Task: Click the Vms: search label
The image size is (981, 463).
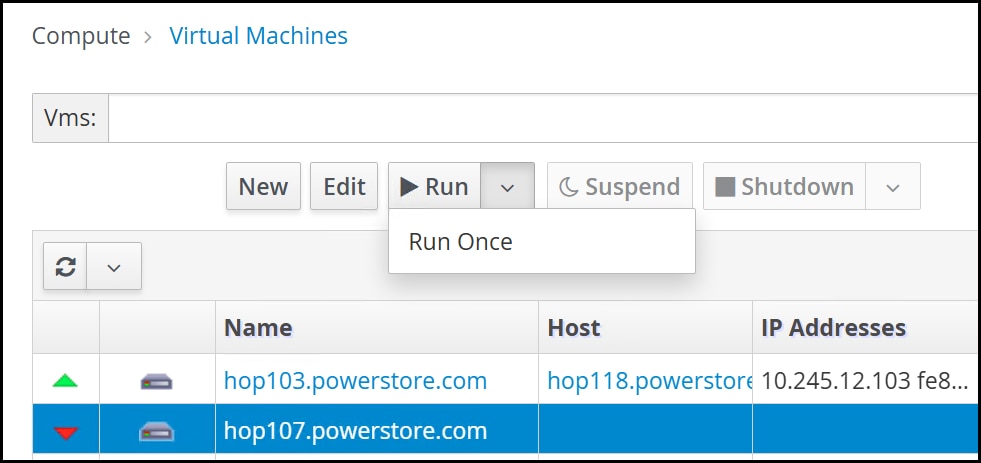Action: pyautogui.click(x=70, y=118)
